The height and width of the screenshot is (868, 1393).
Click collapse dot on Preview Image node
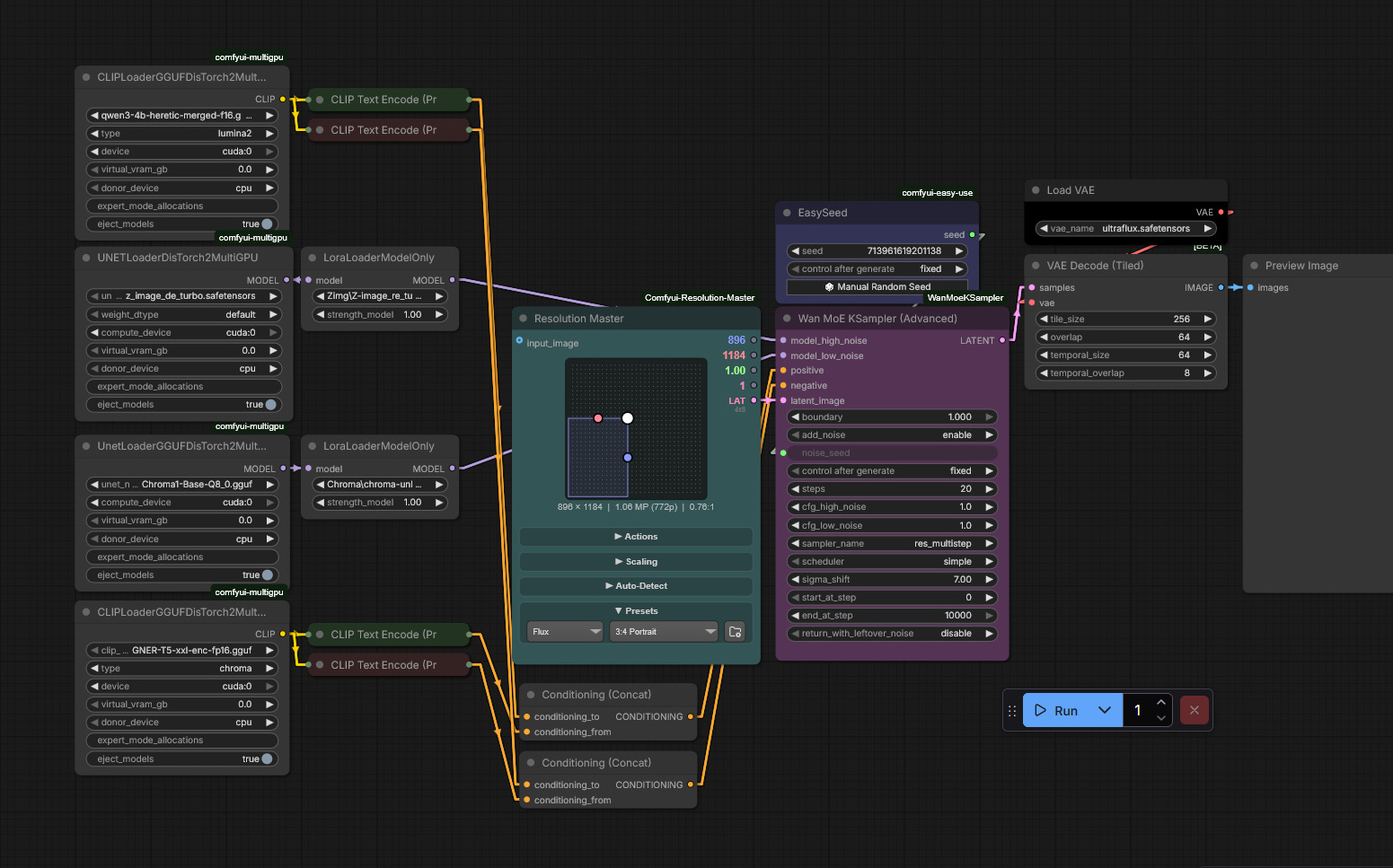(x=1254, y=266)
